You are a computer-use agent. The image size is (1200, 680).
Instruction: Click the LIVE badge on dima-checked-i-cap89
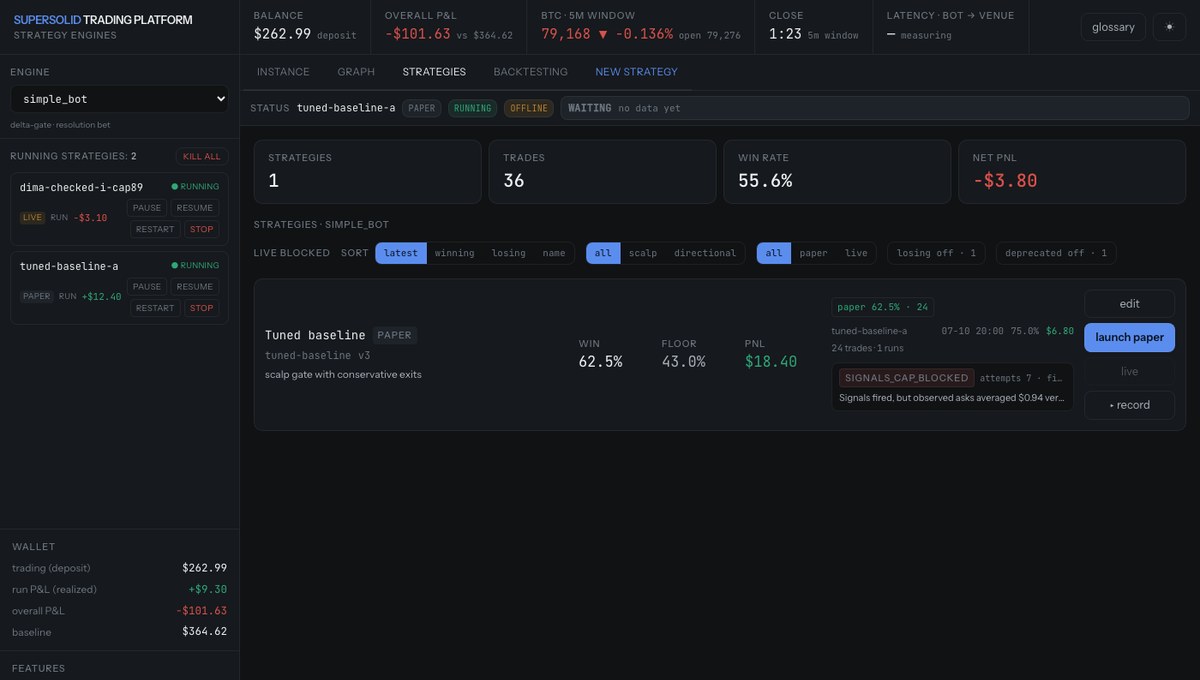point(33,217)
